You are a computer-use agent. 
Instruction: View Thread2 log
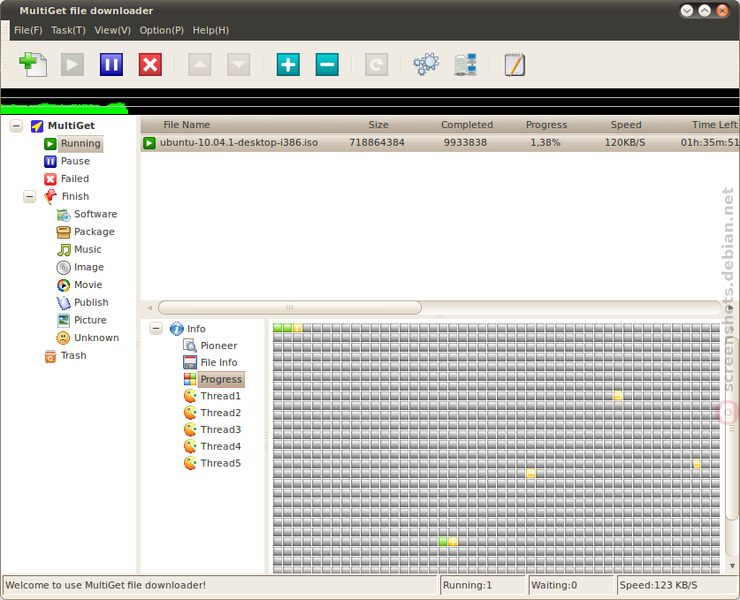[220, 413]
